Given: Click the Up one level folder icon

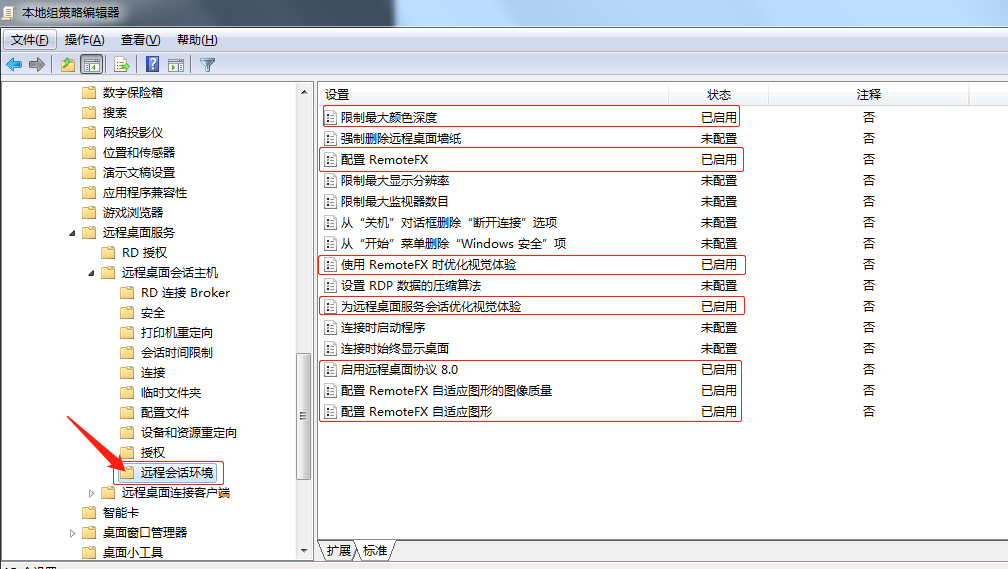Looking at the screenshot, I should coord(68,64).
